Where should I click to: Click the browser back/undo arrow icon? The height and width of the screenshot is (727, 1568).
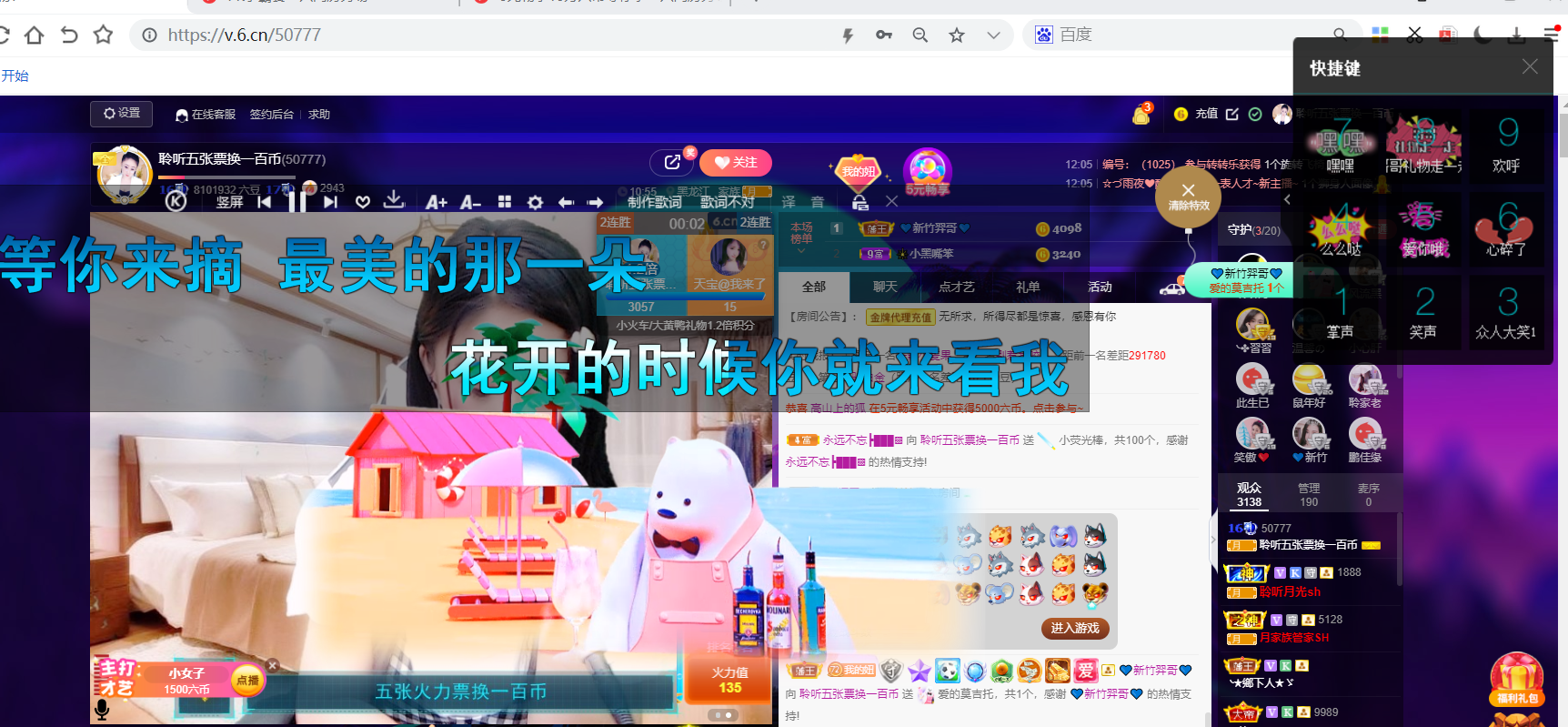[x=69, y=35]
